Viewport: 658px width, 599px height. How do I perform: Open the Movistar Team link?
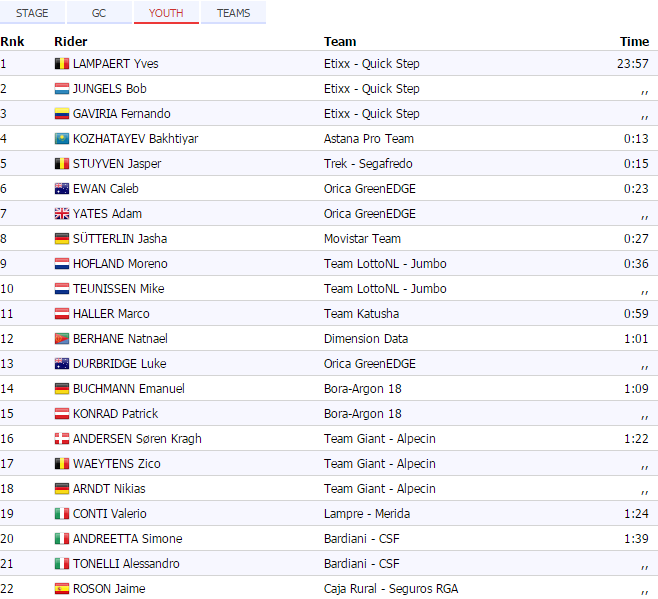pyautogui.click(x=362, y=239)
